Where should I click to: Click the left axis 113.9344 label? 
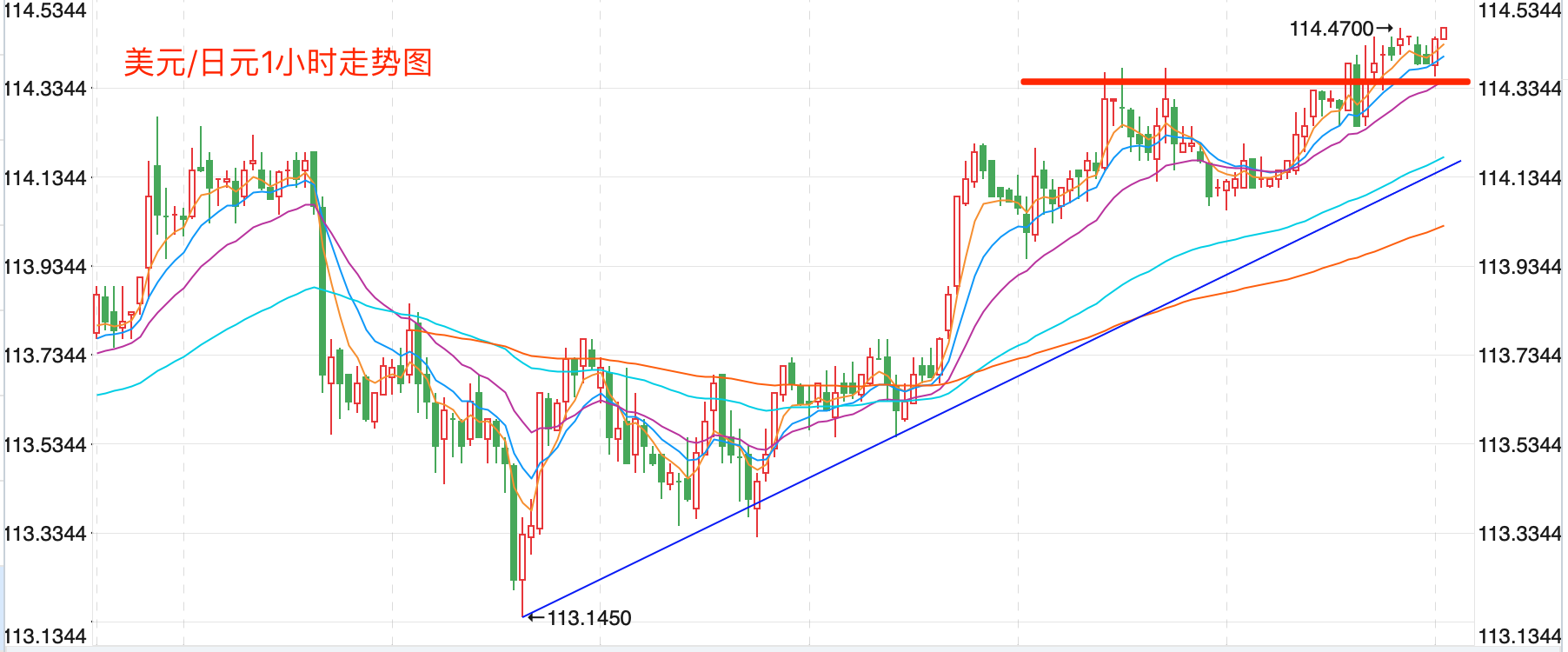[45, 266]
